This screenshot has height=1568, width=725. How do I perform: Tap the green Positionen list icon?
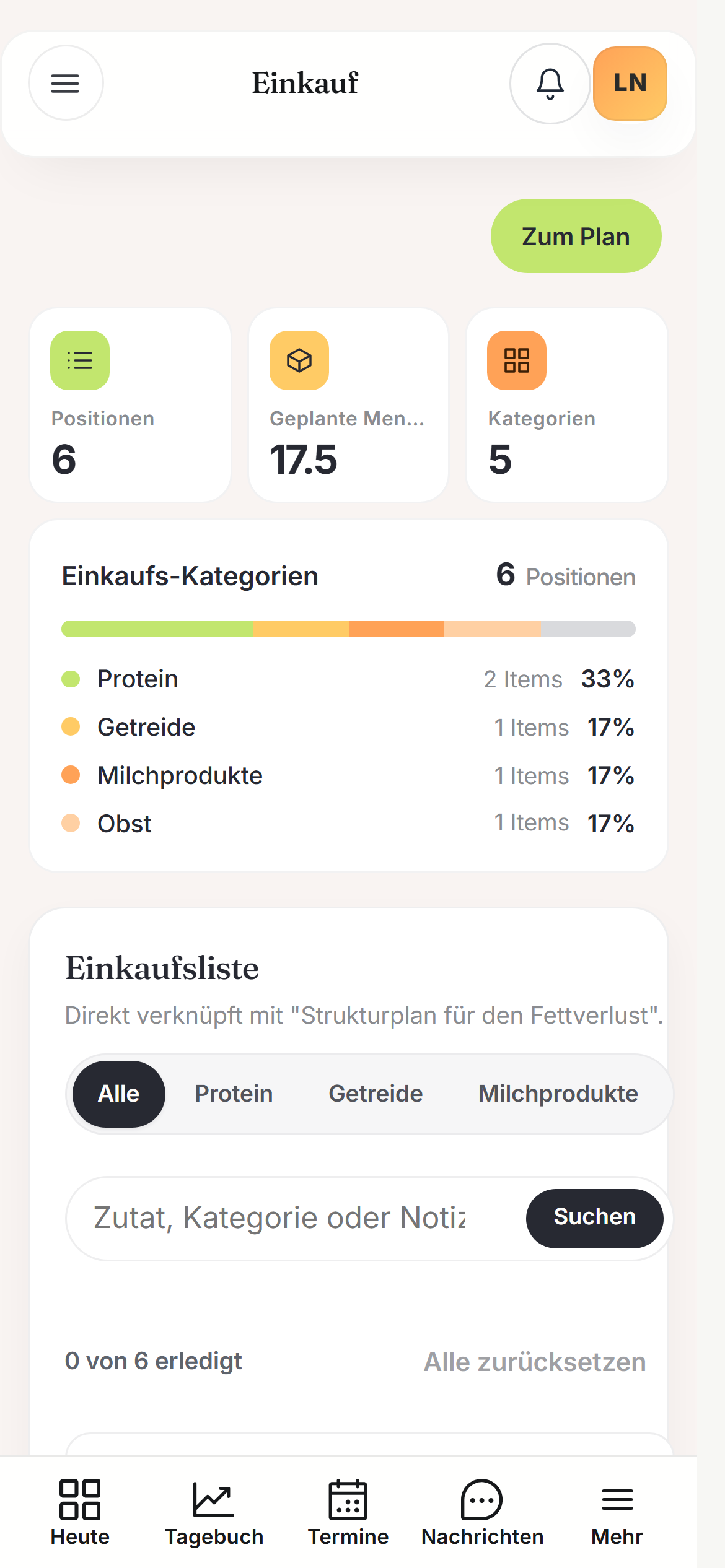pyautogui.click(x=80, y=360)
